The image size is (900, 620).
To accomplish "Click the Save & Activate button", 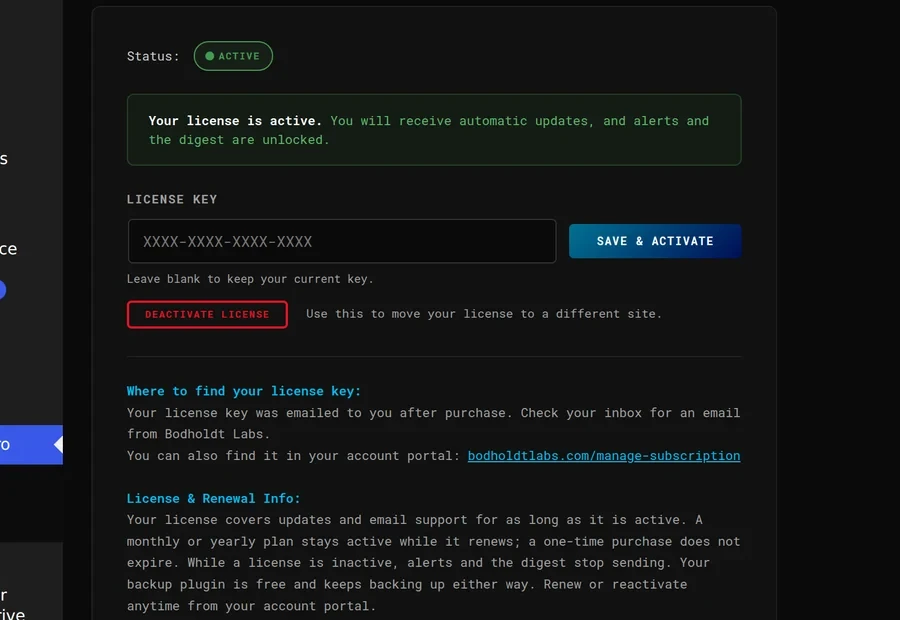I will click(x=655, y=241).
